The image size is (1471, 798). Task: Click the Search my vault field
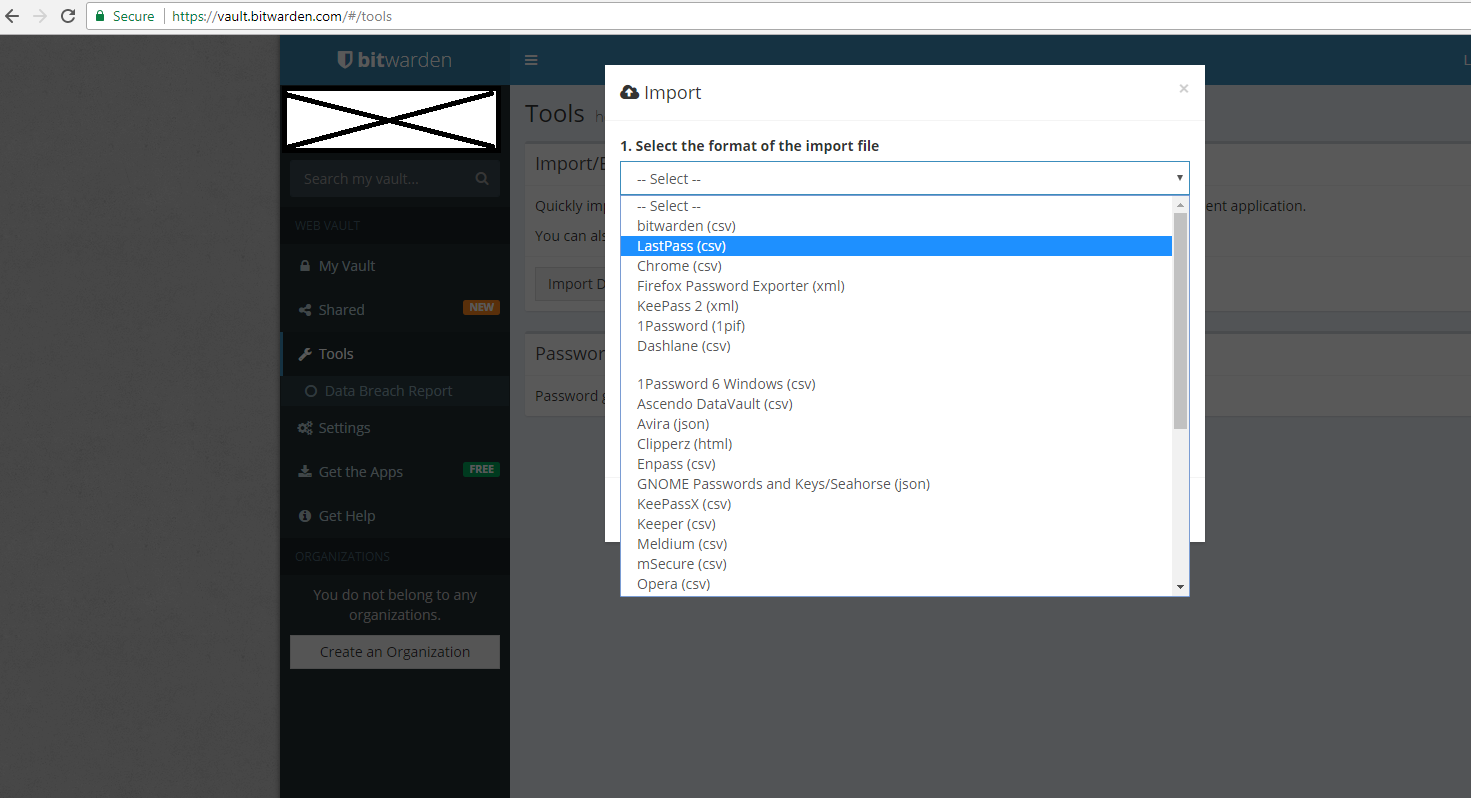click(x=395, y=179)
